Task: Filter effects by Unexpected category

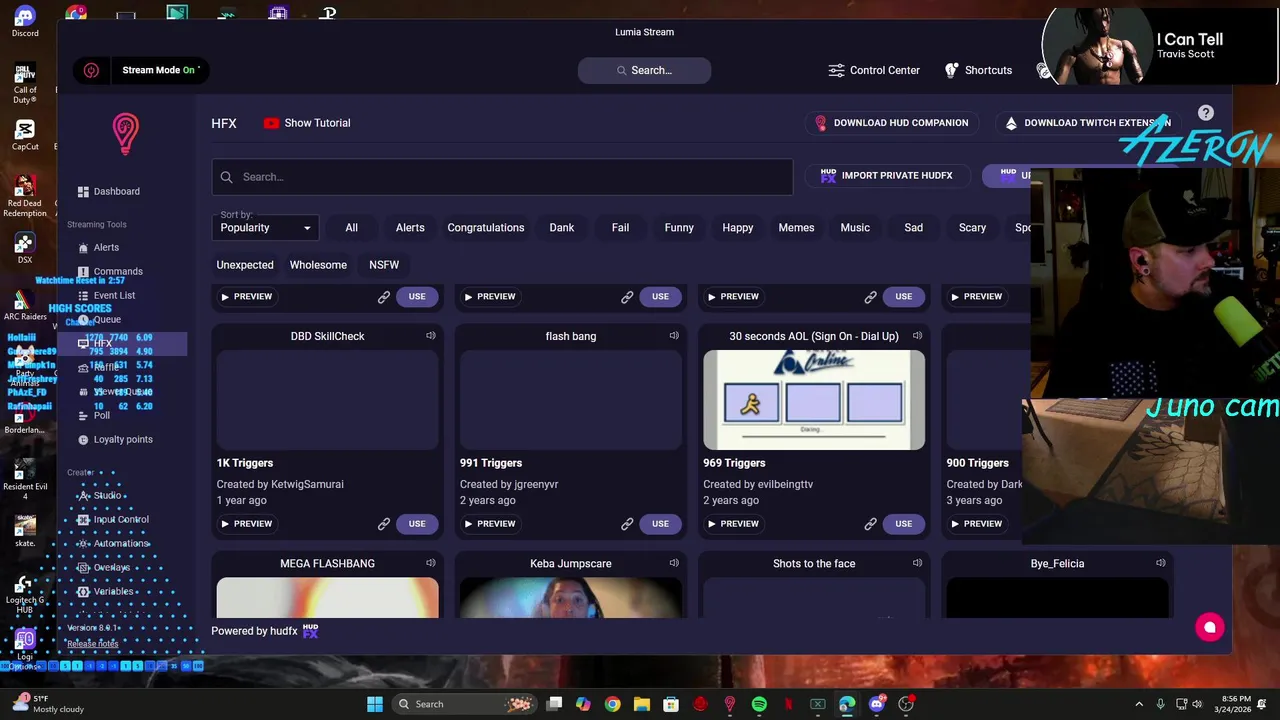Action: coord(245,265)
